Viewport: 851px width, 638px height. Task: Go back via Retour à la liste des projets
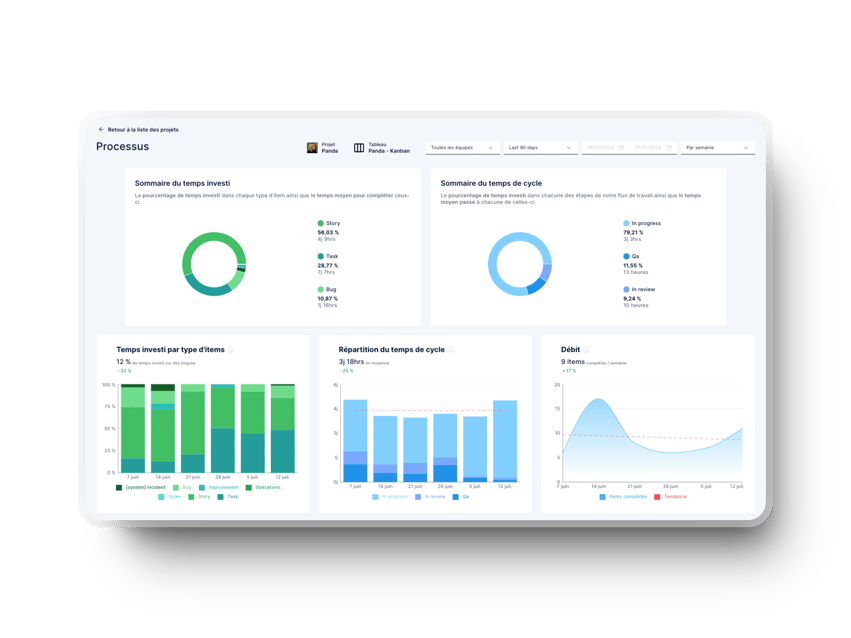pos(143,130)
